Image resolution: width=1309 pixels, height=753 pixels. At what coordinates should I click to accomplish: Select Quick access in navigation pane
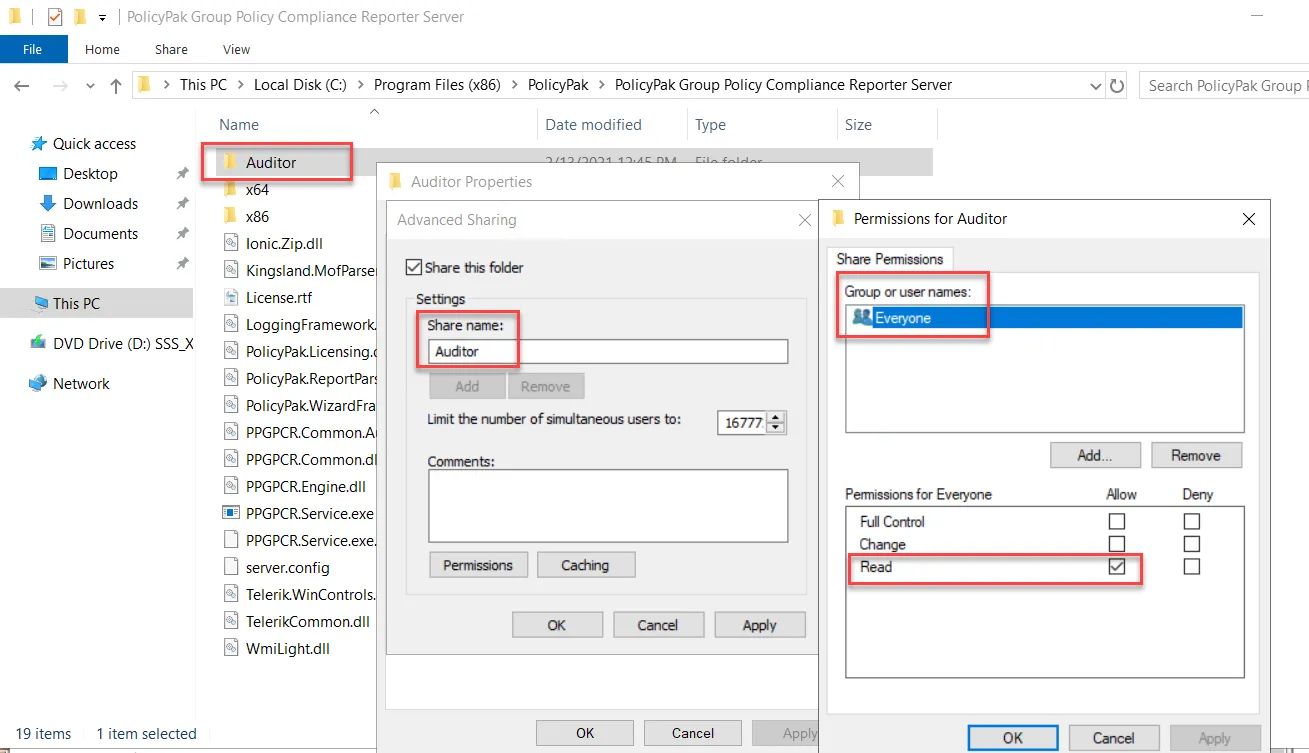pyautogui.click(x=94, y=144)
